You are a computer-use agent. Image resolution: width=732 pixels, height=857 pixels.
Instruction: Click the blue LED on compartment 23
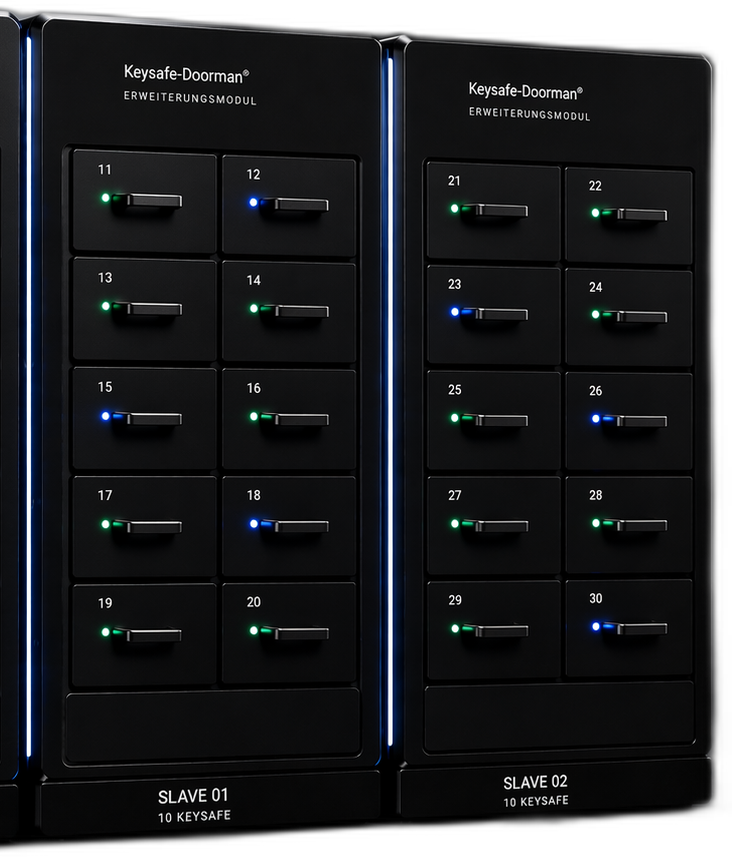click(455, 312)
